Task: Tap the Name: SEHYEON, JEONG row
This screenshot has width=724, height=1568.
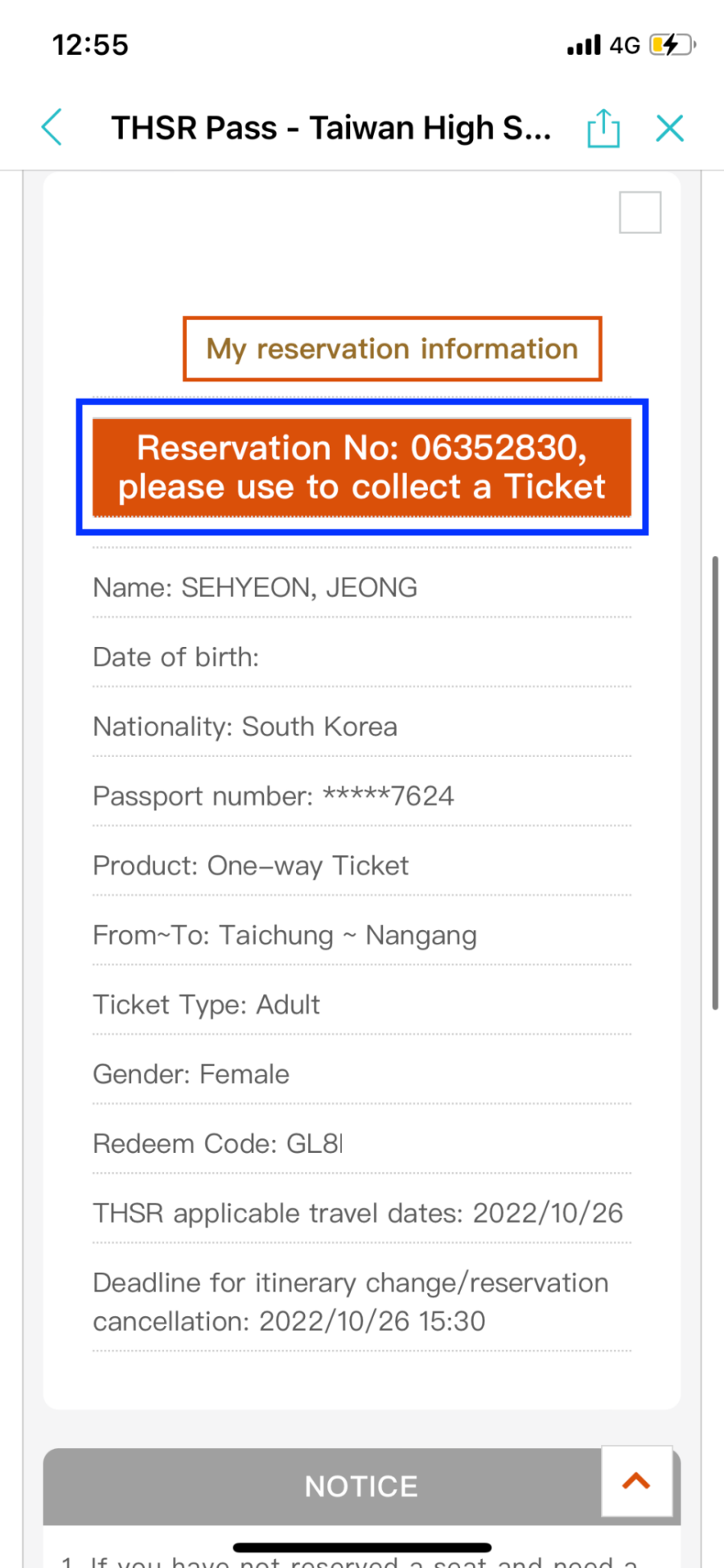Action: (x=362, y=587)
